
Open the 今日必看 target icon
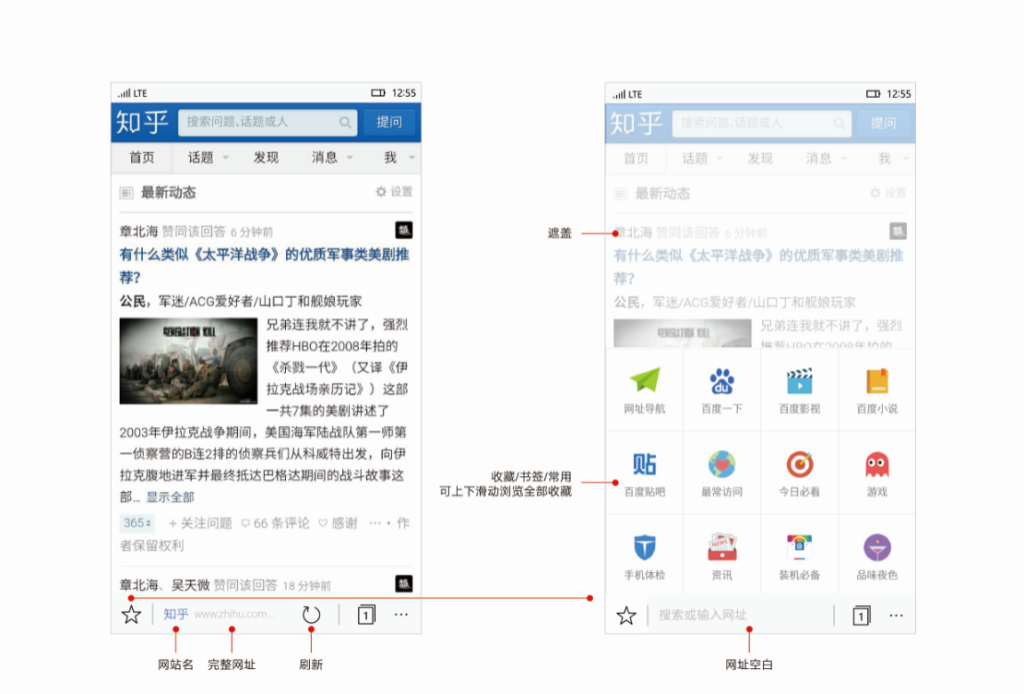point(799,465)
